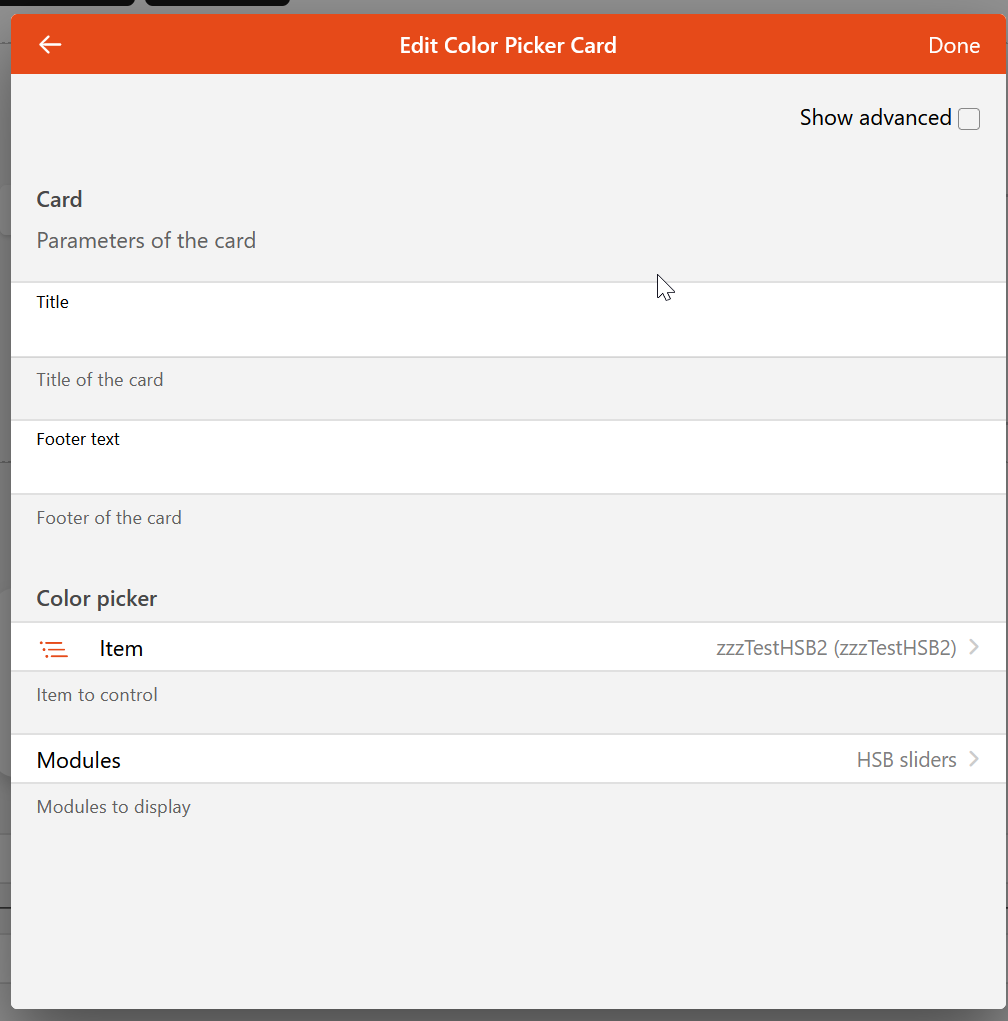The width and height of the screenshot is (1008, 1021).
Task: Enable the Show advanced checkbox
Action: point(968,119)
